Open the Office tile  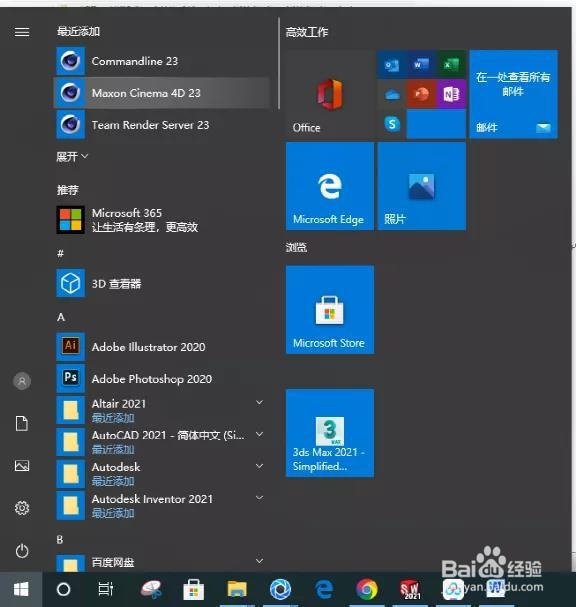330,94
